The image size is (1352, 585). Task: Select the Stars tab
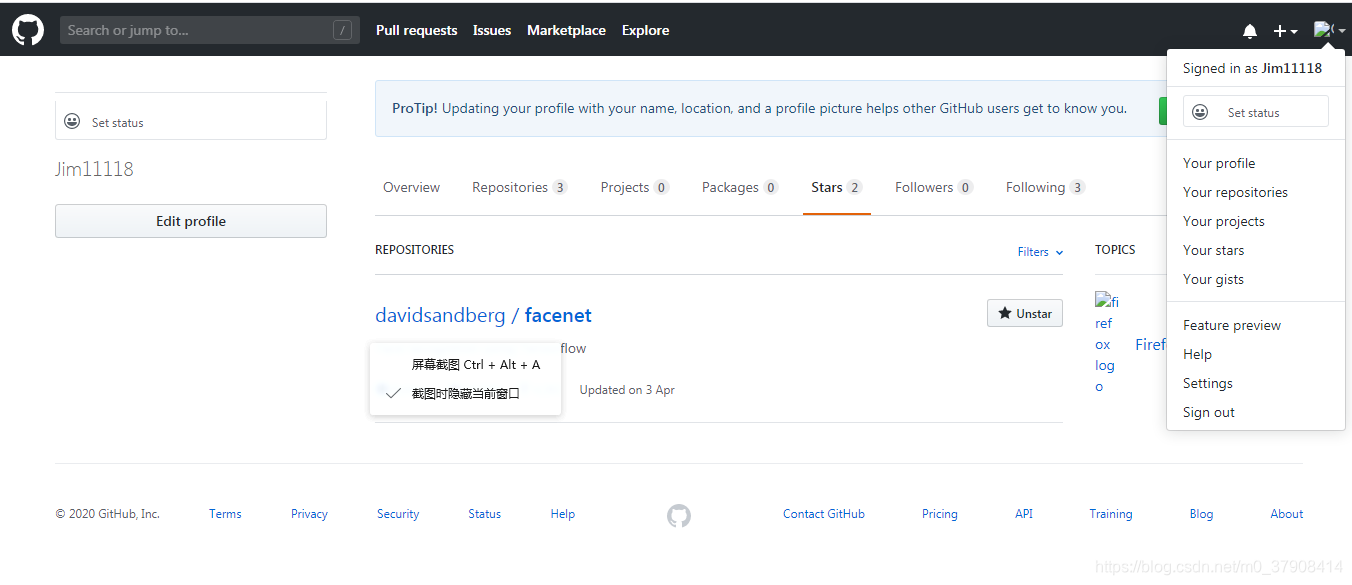point(836,187)
